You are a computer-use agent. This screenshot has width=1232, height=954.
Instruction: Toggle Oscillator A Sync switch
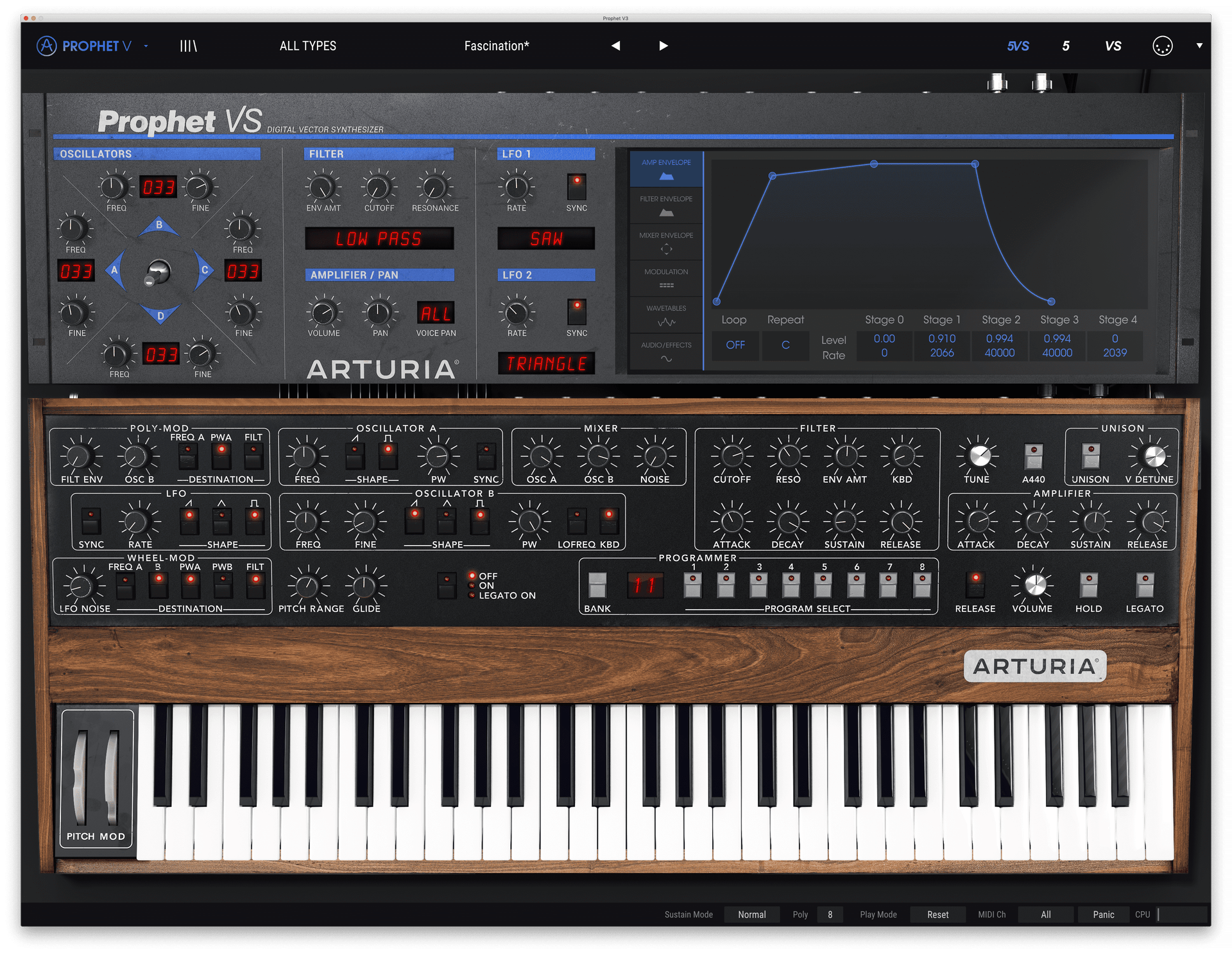point(486,456)
